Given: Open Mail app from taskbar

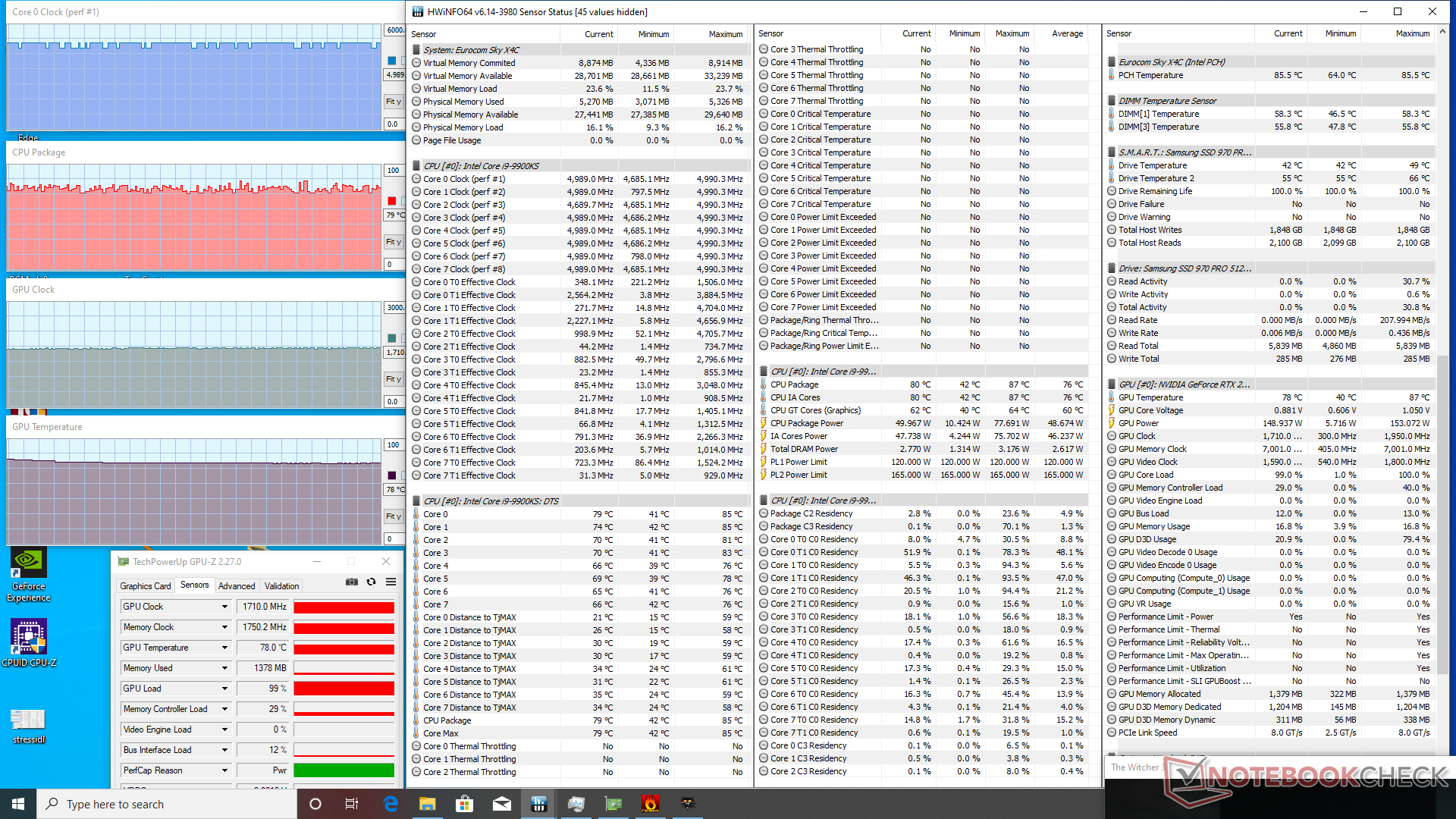Looking at the screenshot, I should (x=501, y=804).
